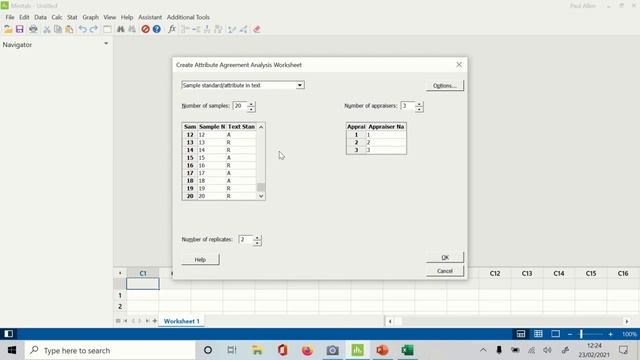Click the Cut scissors icon
Screen dimensions: 640x360
pyautogui.click(x=47, y=29)
